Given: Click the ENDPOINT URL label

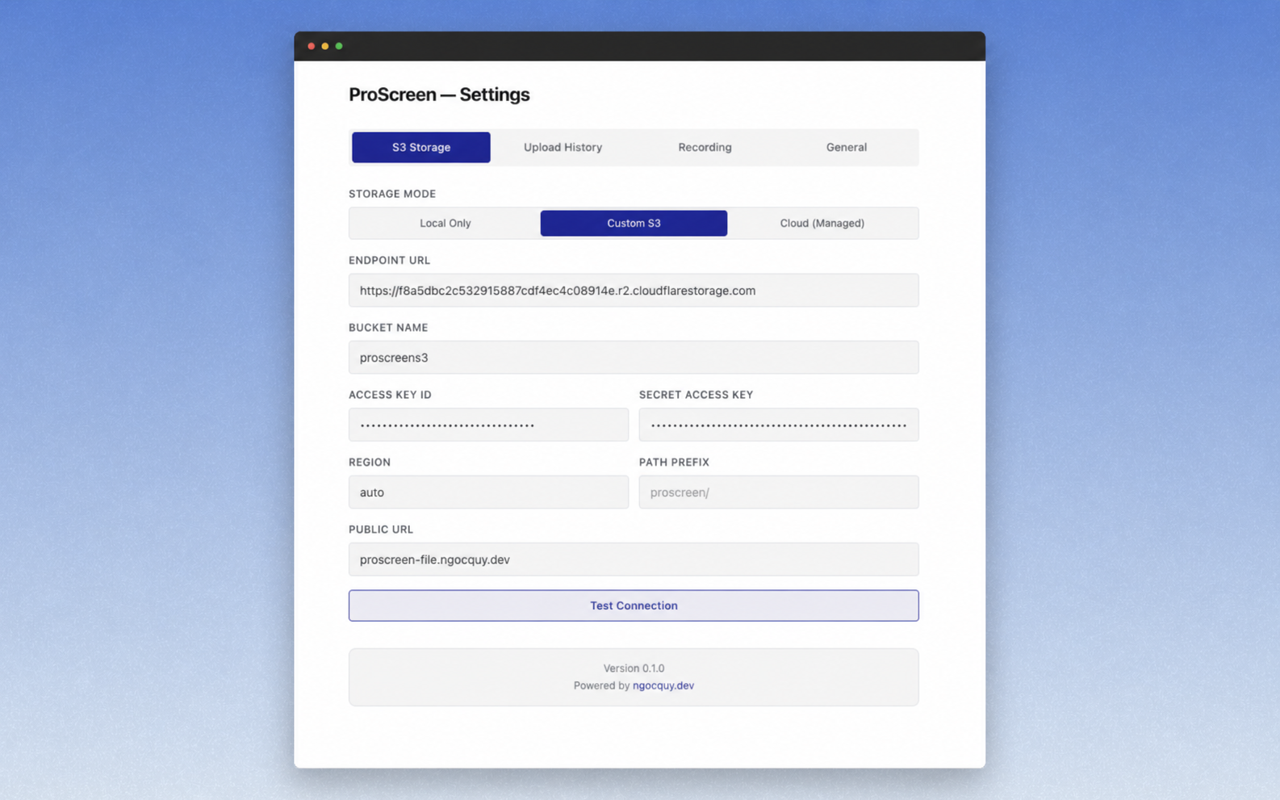Looking at the screenshot, I should pyautogui.click(x=389, y=260).
